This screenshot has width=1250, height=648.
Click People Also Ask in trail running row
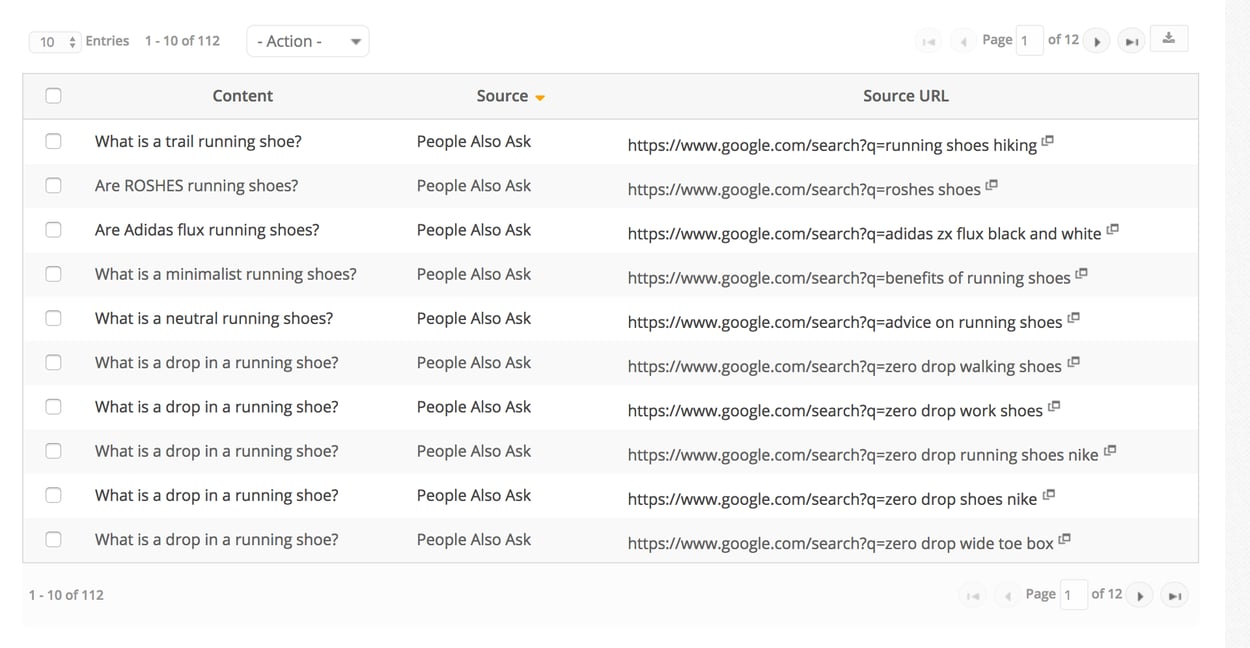click(x=474, y=141)
